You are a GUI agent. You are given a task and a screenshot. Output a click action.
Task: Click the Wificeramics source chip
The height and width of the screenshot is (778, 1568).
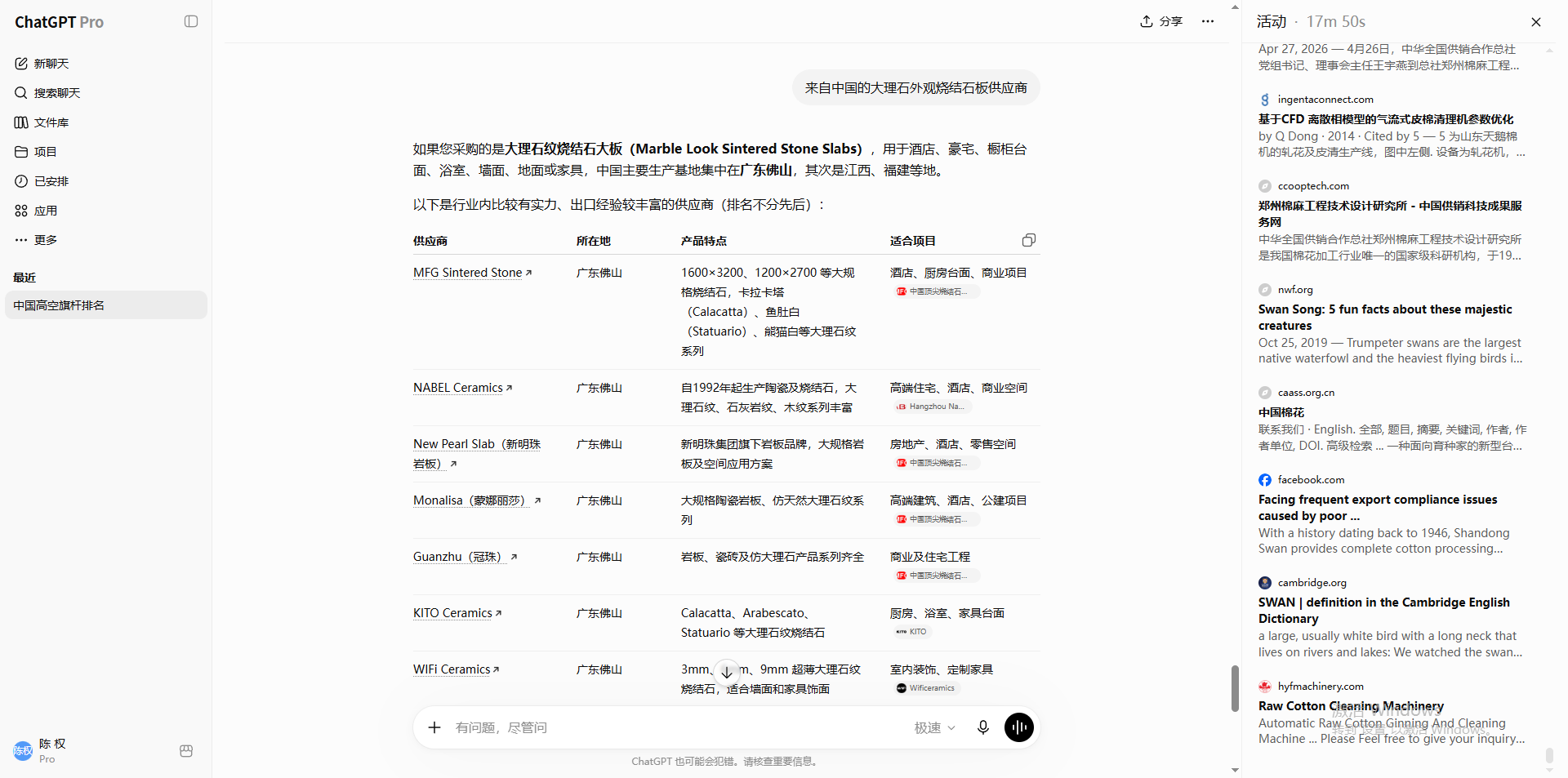point(925,688)
